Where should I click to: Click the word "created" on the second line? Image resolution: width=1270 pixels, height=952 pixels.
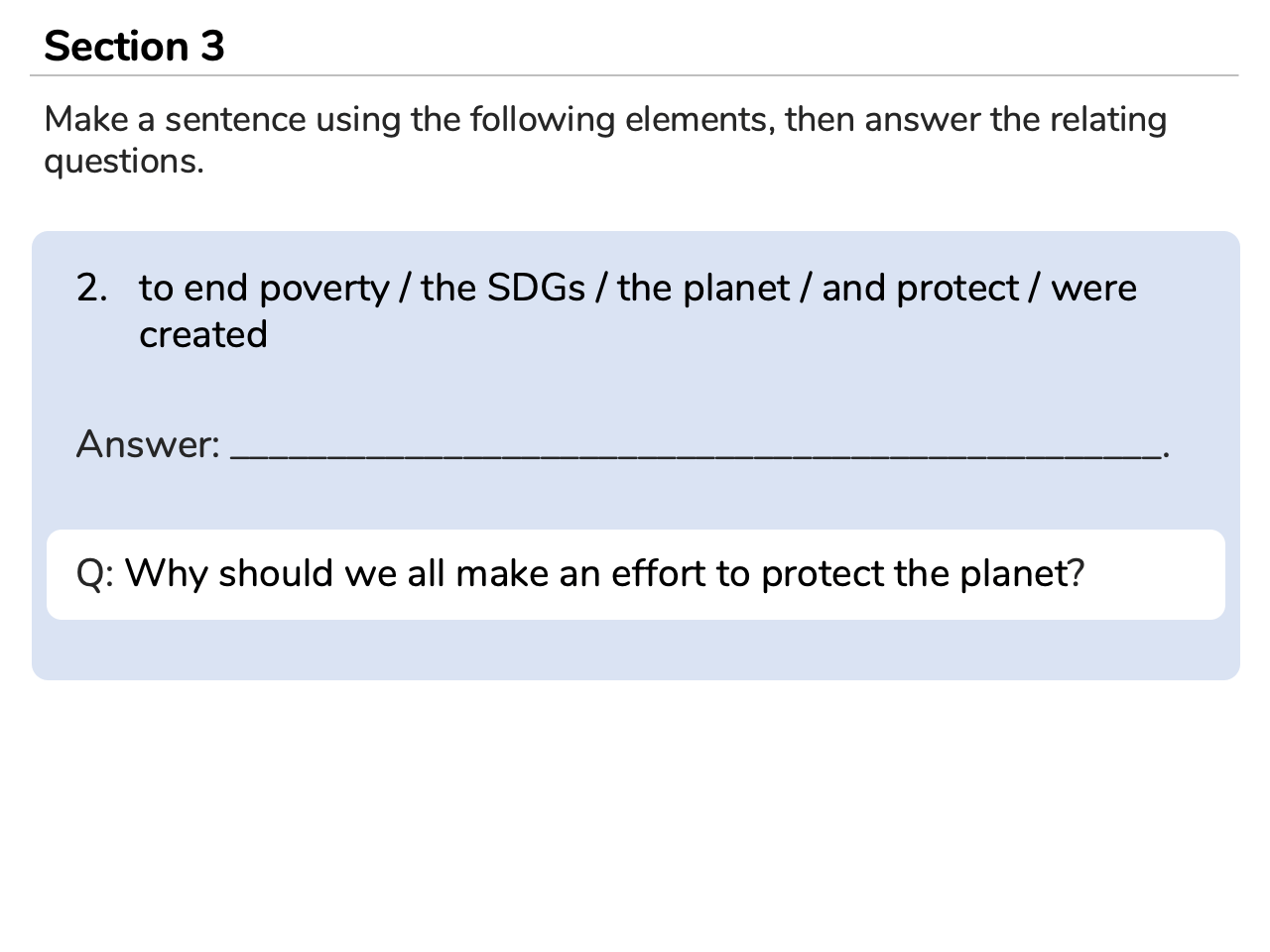(203, 335)
